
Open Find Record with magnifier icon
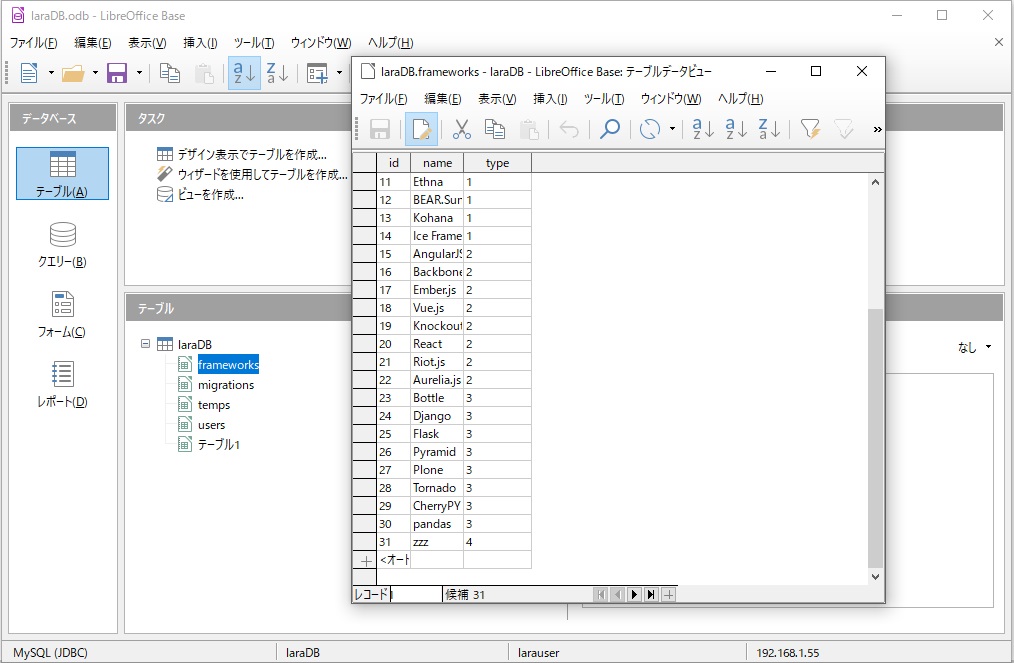coord(609,129)
